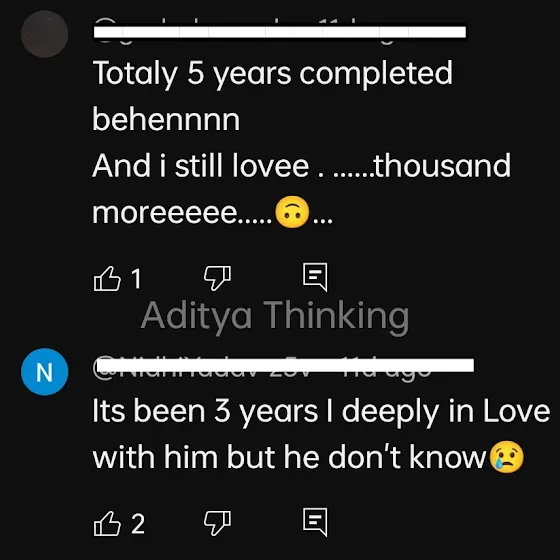This screenshot has height=560, width=560.
Task: Click the upside-down face emoji
Action: (292, 212)
